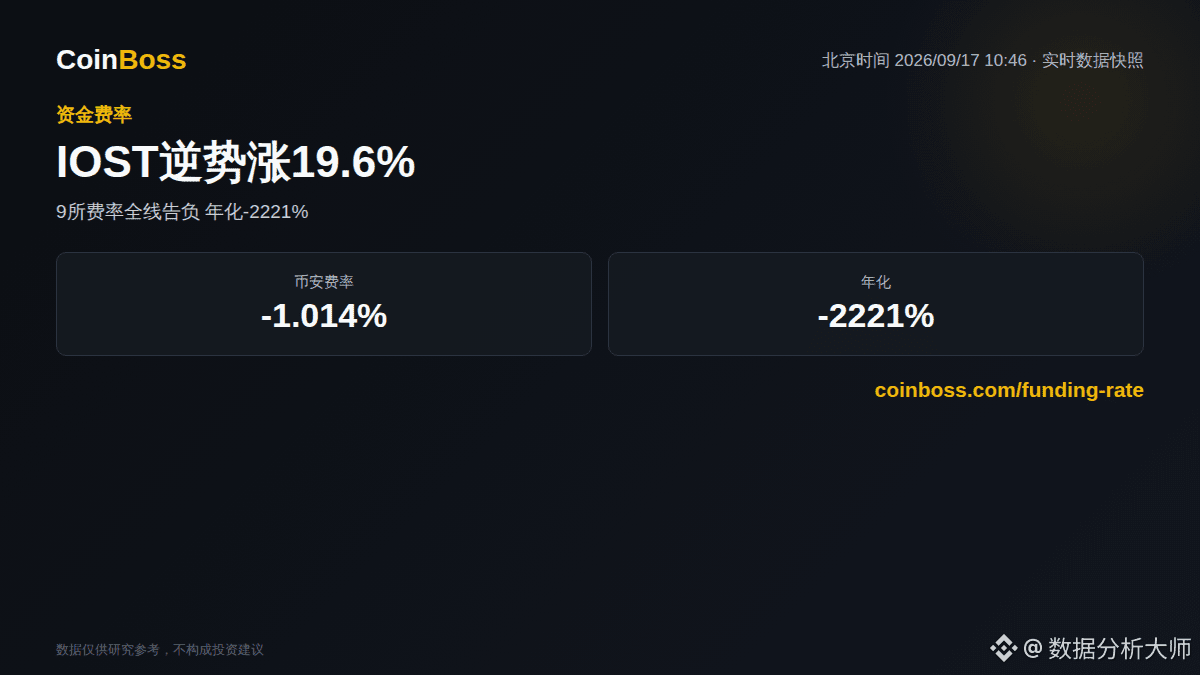Click the -2221% annualized value

[876, 316]
